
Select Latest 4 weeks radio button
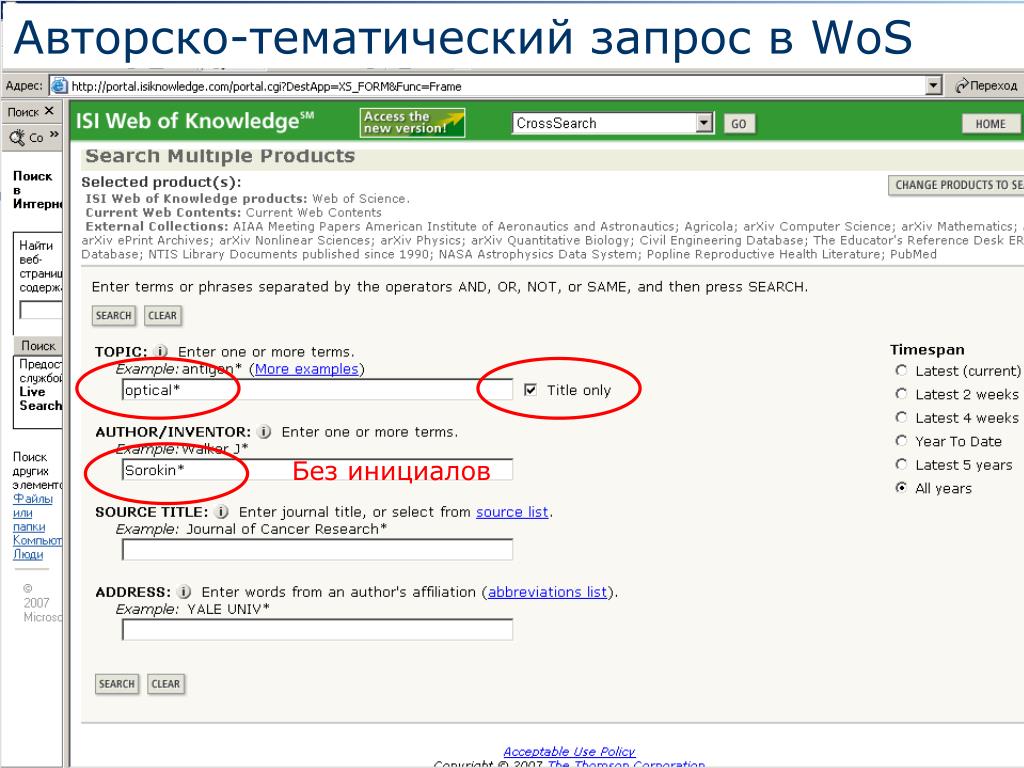coord(901,417)
